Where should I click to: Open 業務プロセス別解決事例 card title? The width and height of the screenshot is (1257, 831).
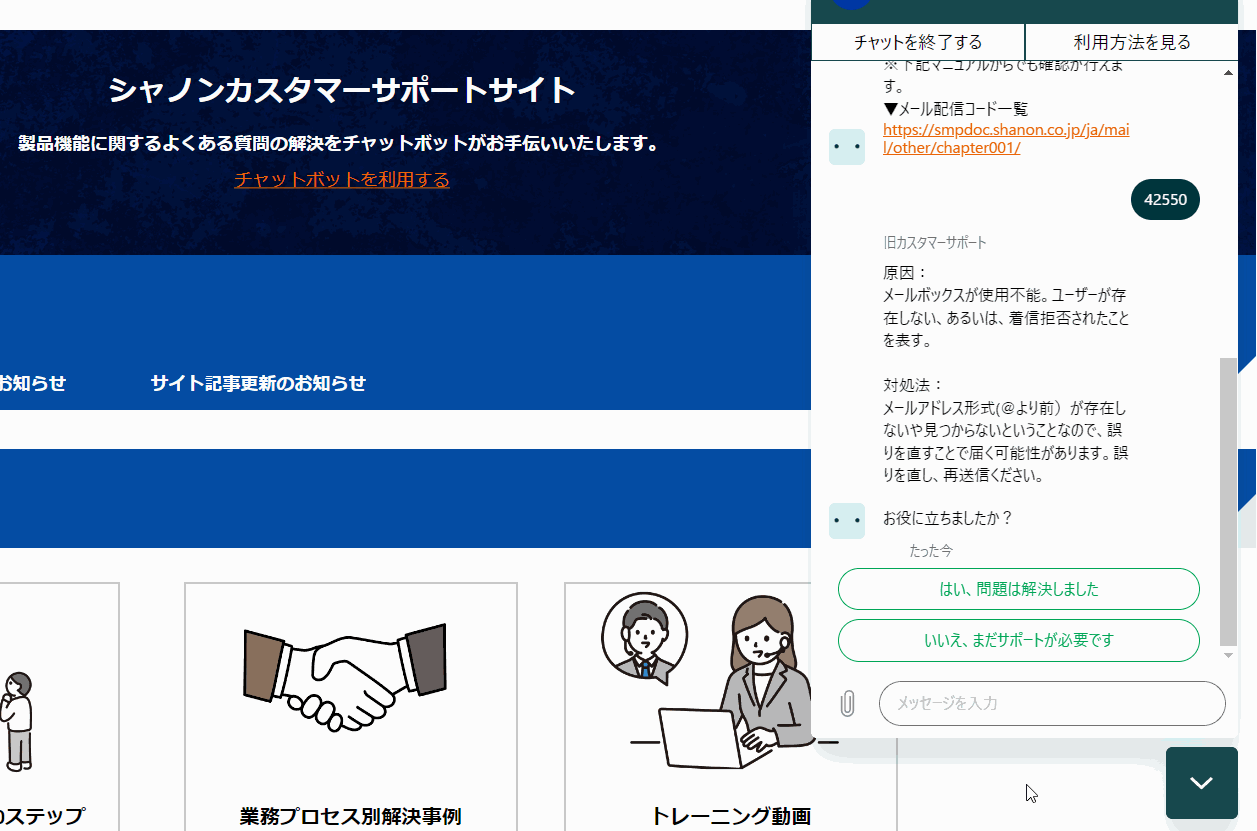[x=350, y=816]
